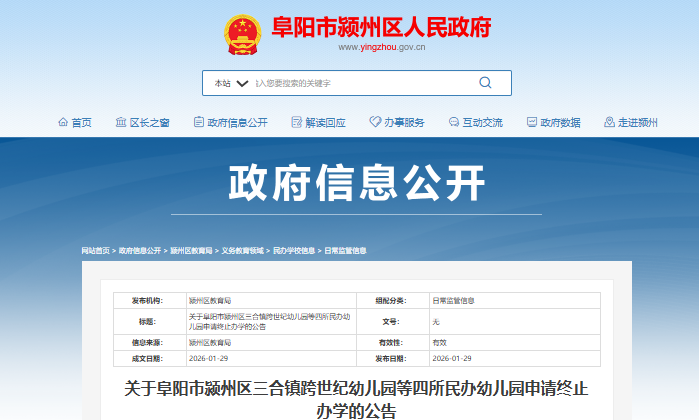Open the 首页 menu item

click(x=82, y=123)
